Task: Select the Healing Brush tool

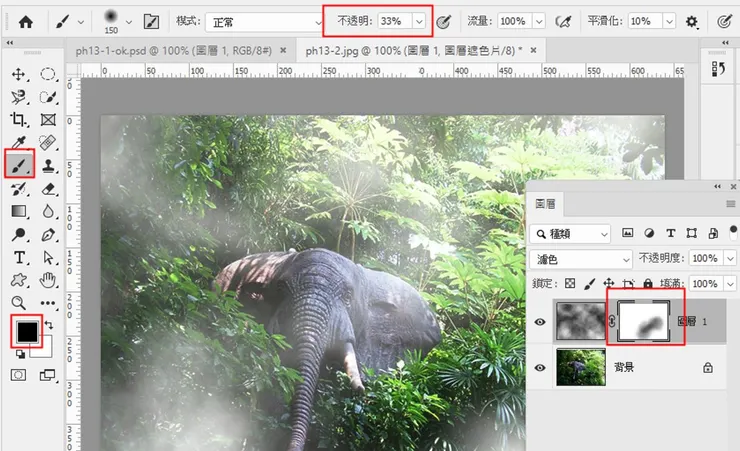Action: point(48,142)
